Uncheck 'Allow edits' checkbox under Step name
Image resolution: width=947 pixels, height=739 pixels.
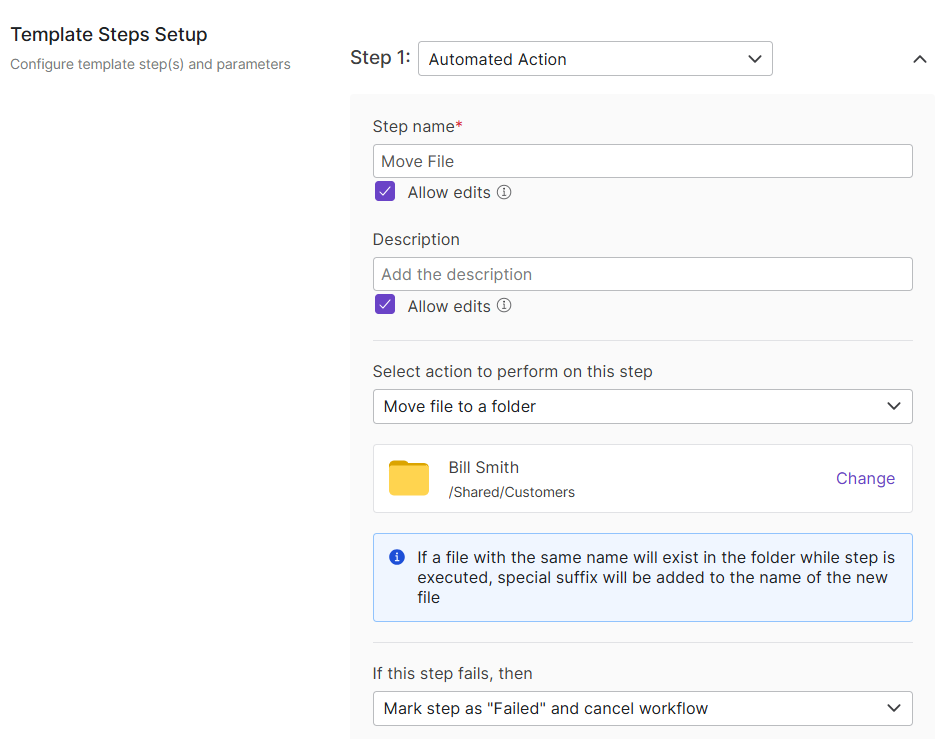click(385, 192)
